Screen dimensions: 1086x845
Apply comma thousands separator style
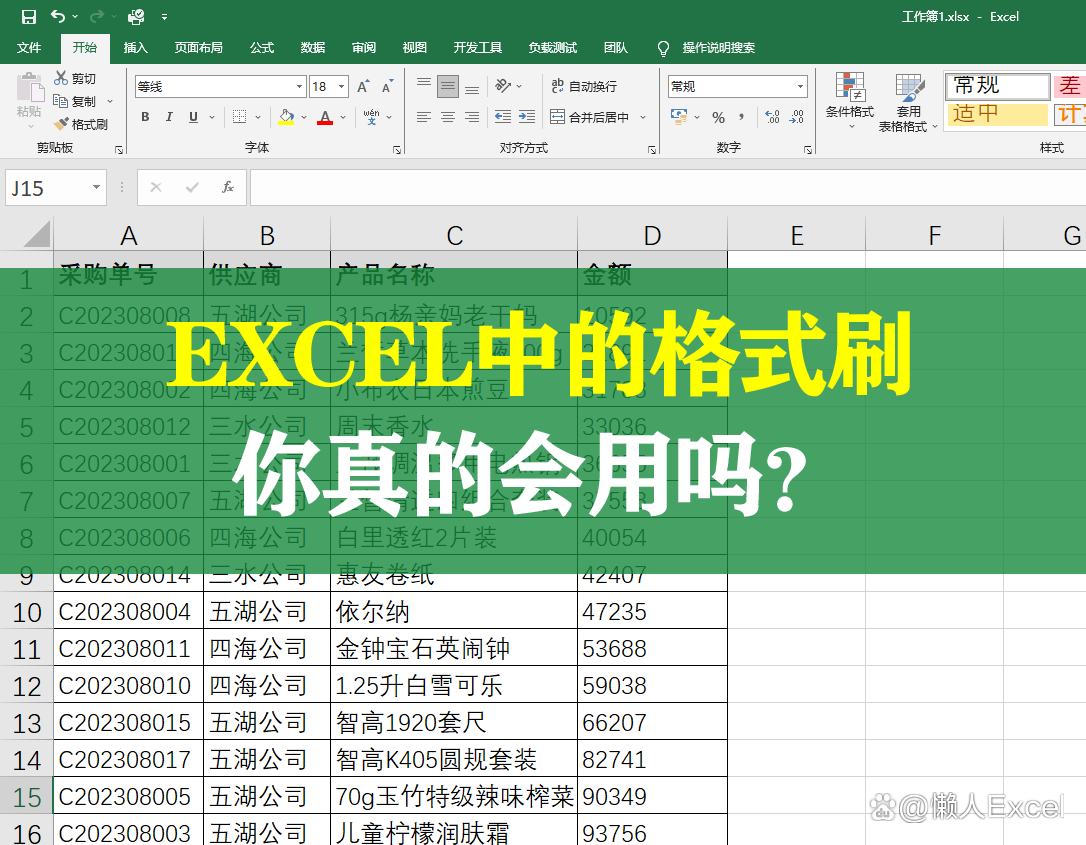742,118
